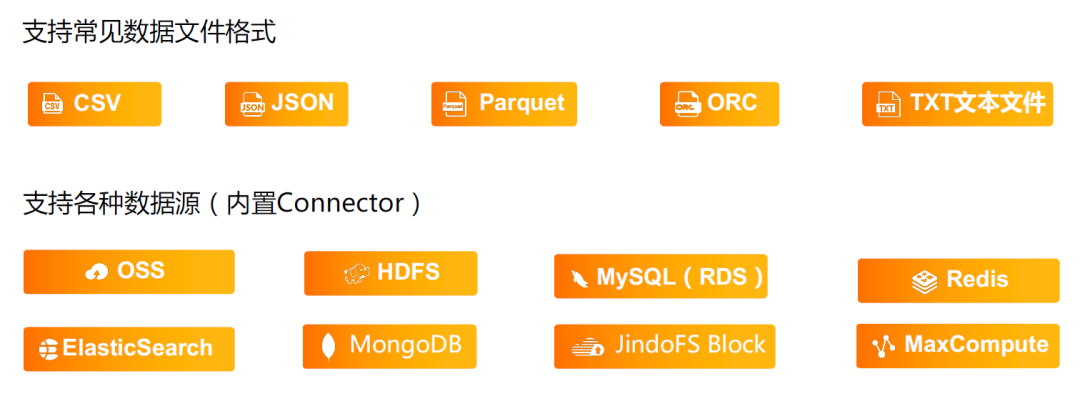Select the MySQL (RDS) connector button
Viewport: 1080px width, 404px height.
(661, 277)
